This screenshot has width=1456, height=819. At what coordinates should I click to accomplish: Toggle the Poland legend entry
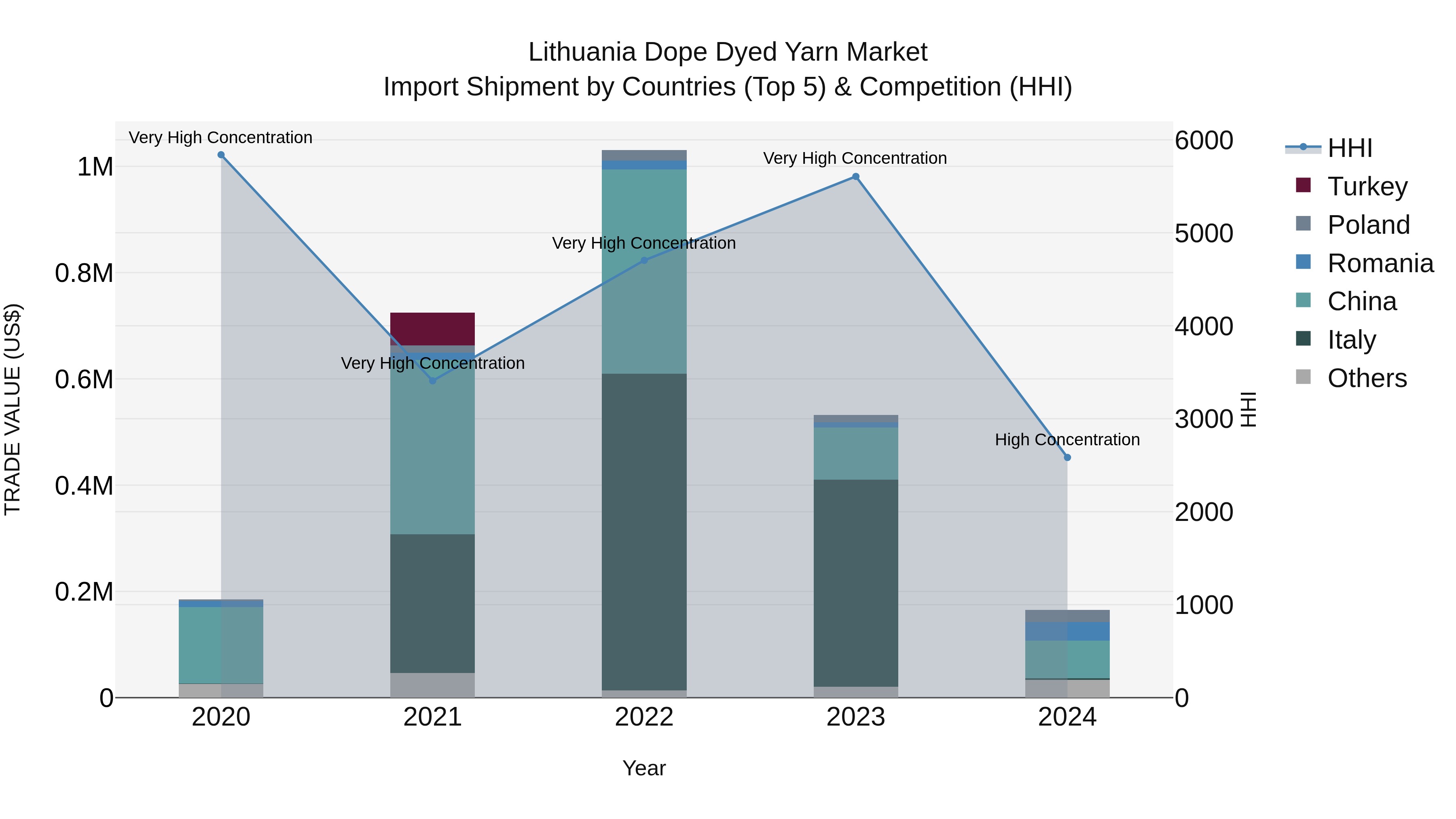1352,224
